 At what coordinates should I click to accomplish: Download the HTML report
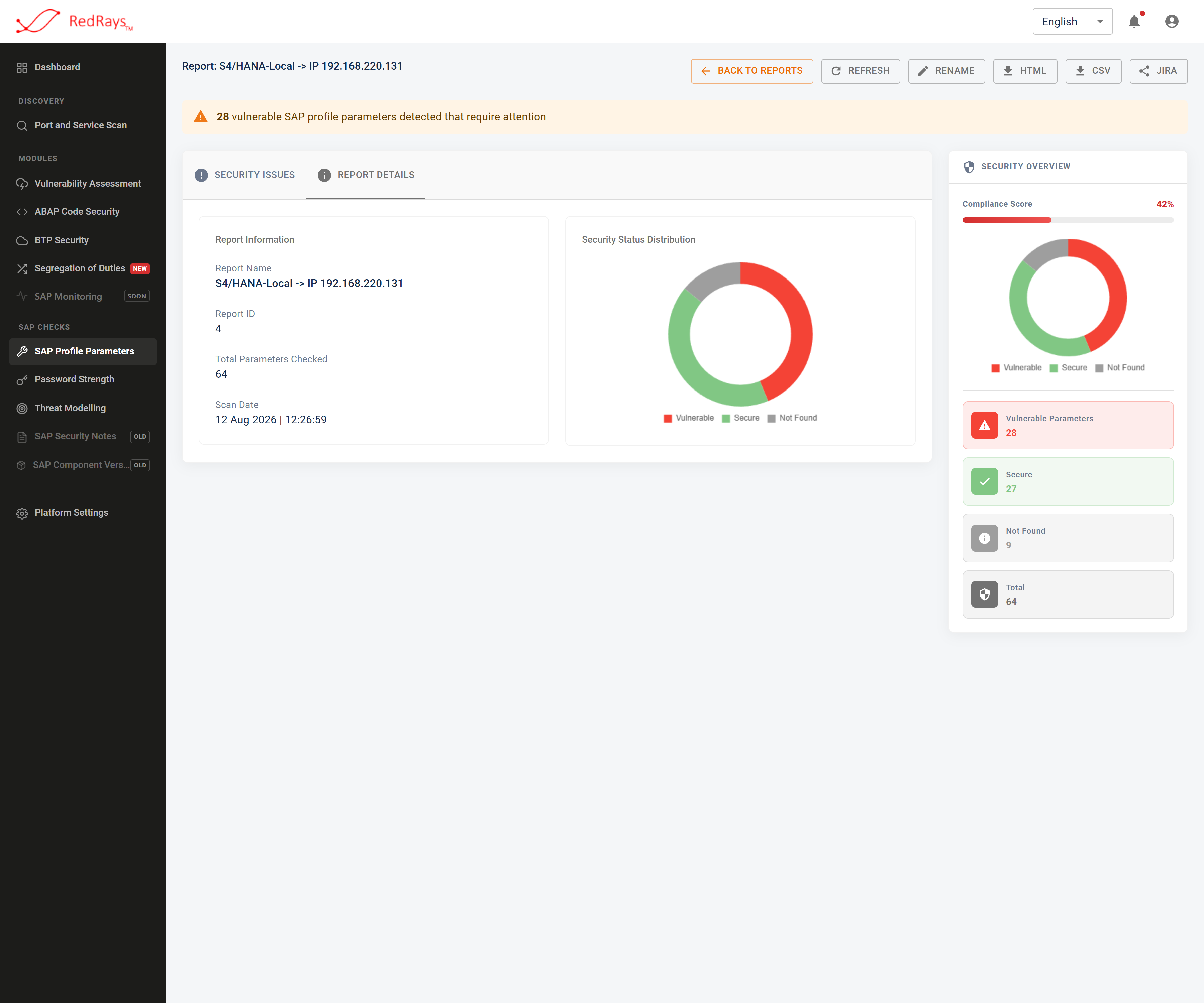[x=1025, y=71]
